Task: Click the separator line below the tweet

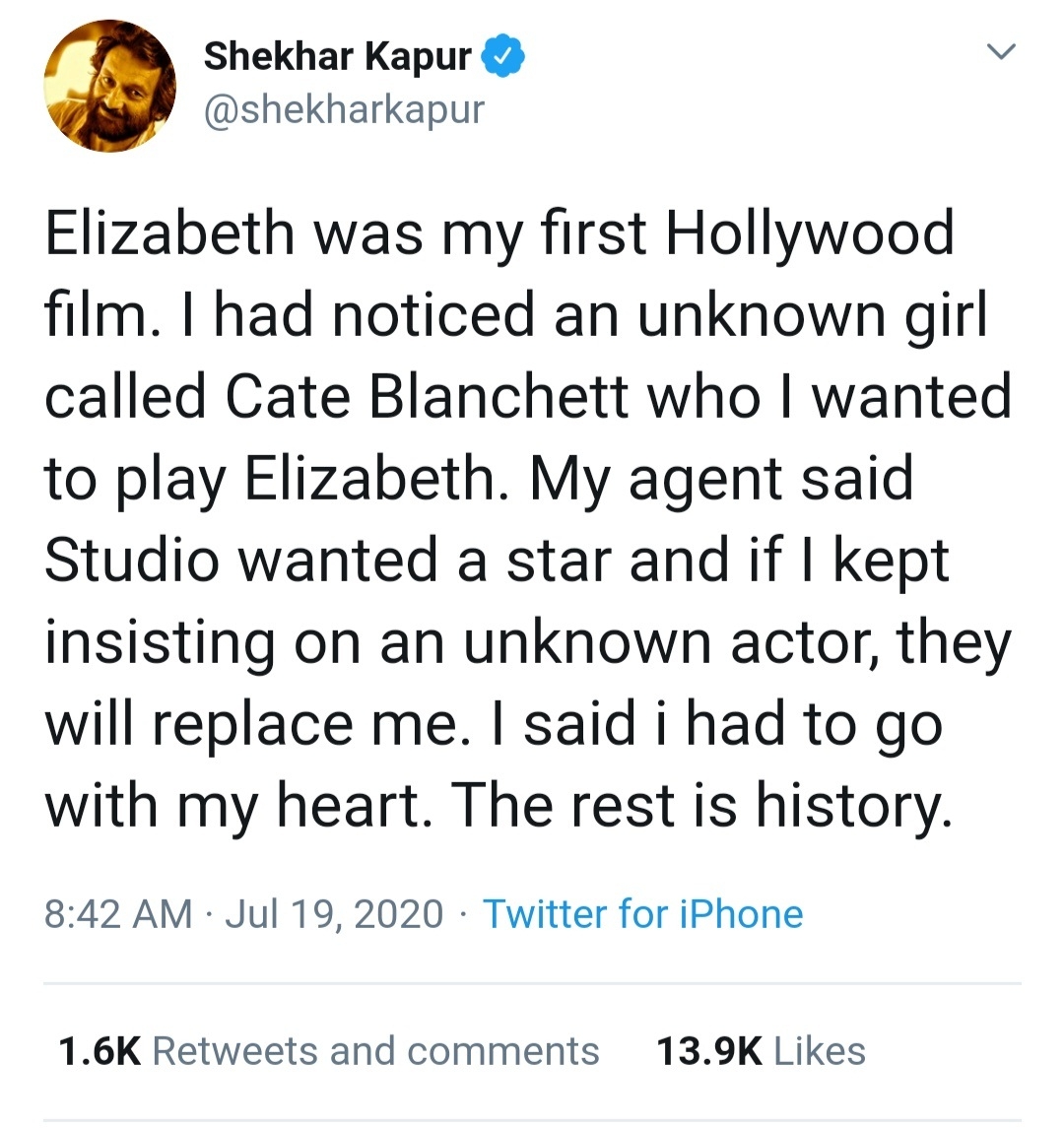Action: click(x=532, y=980)
